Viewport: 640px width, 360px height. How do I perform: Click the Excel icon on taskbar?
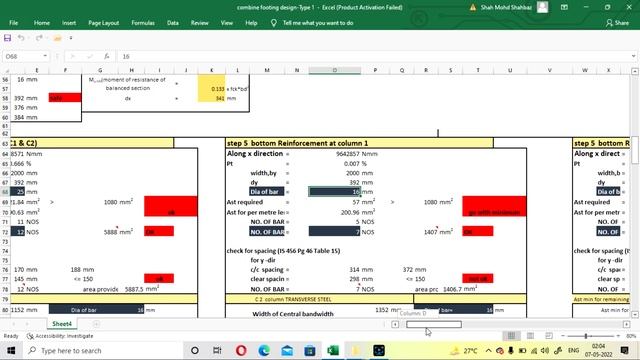pos(333,351)
